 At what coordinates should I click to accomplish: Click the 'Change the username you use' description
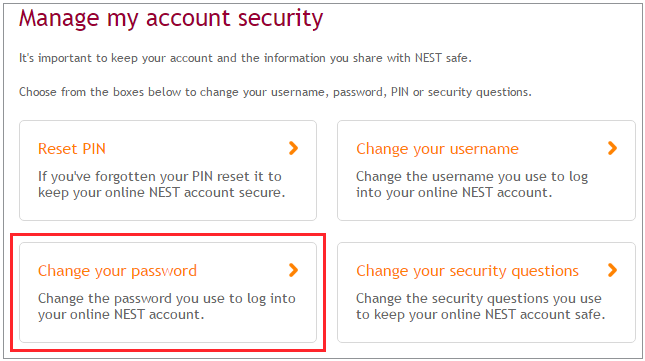coord(472,184)
